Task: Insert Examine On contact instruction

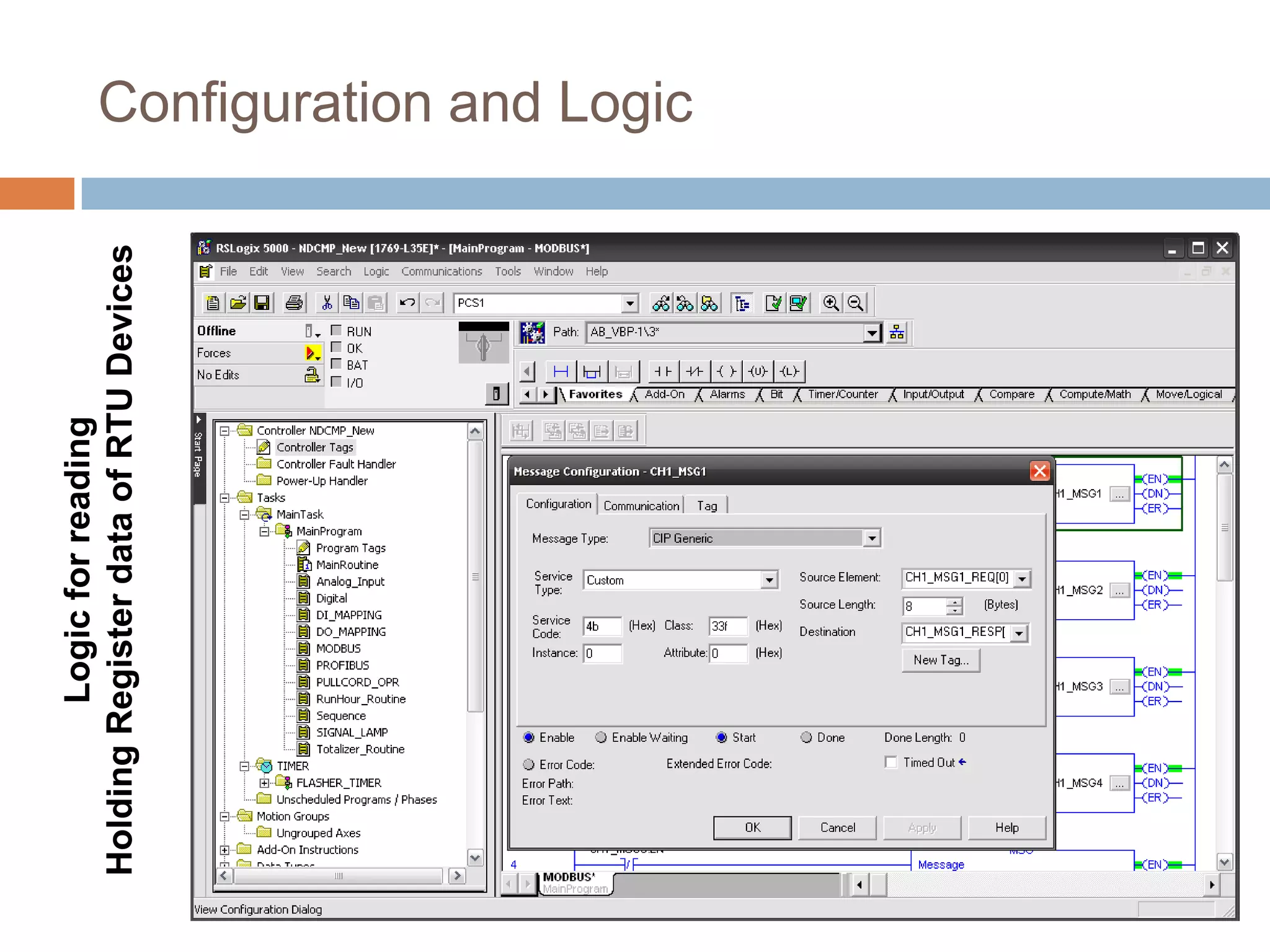Action: tap(664, 371)
